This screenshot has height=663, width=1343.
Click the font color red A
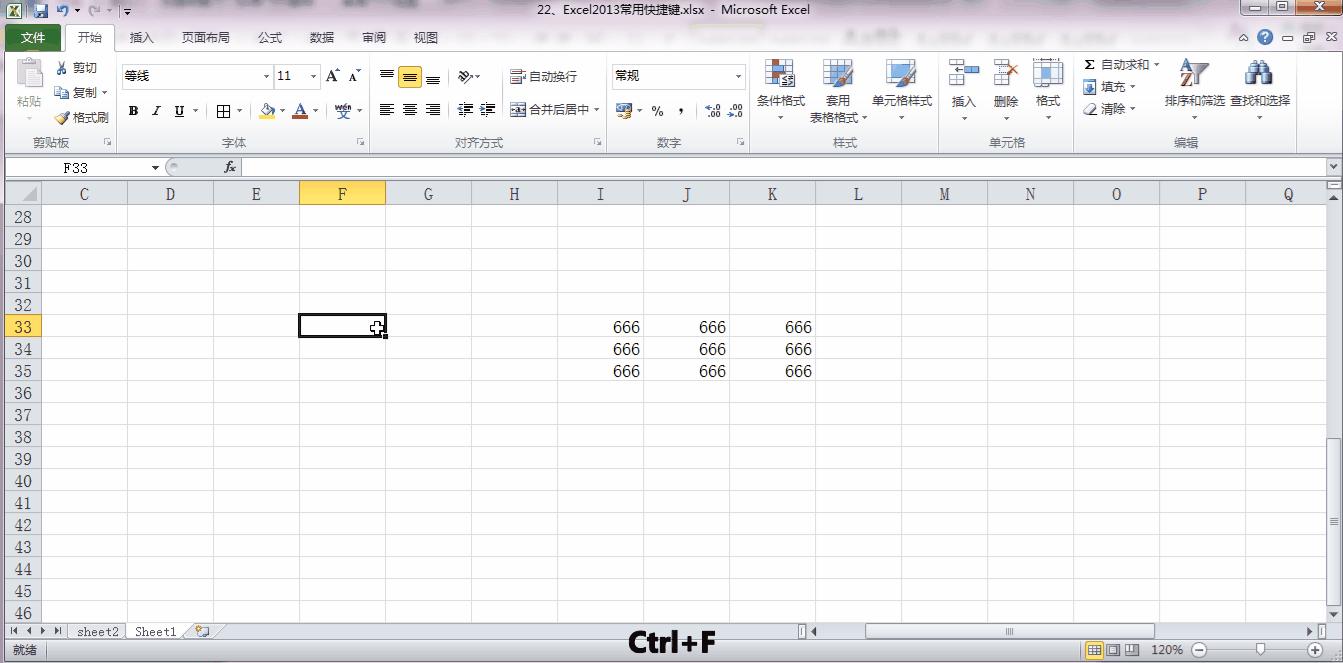300,111
